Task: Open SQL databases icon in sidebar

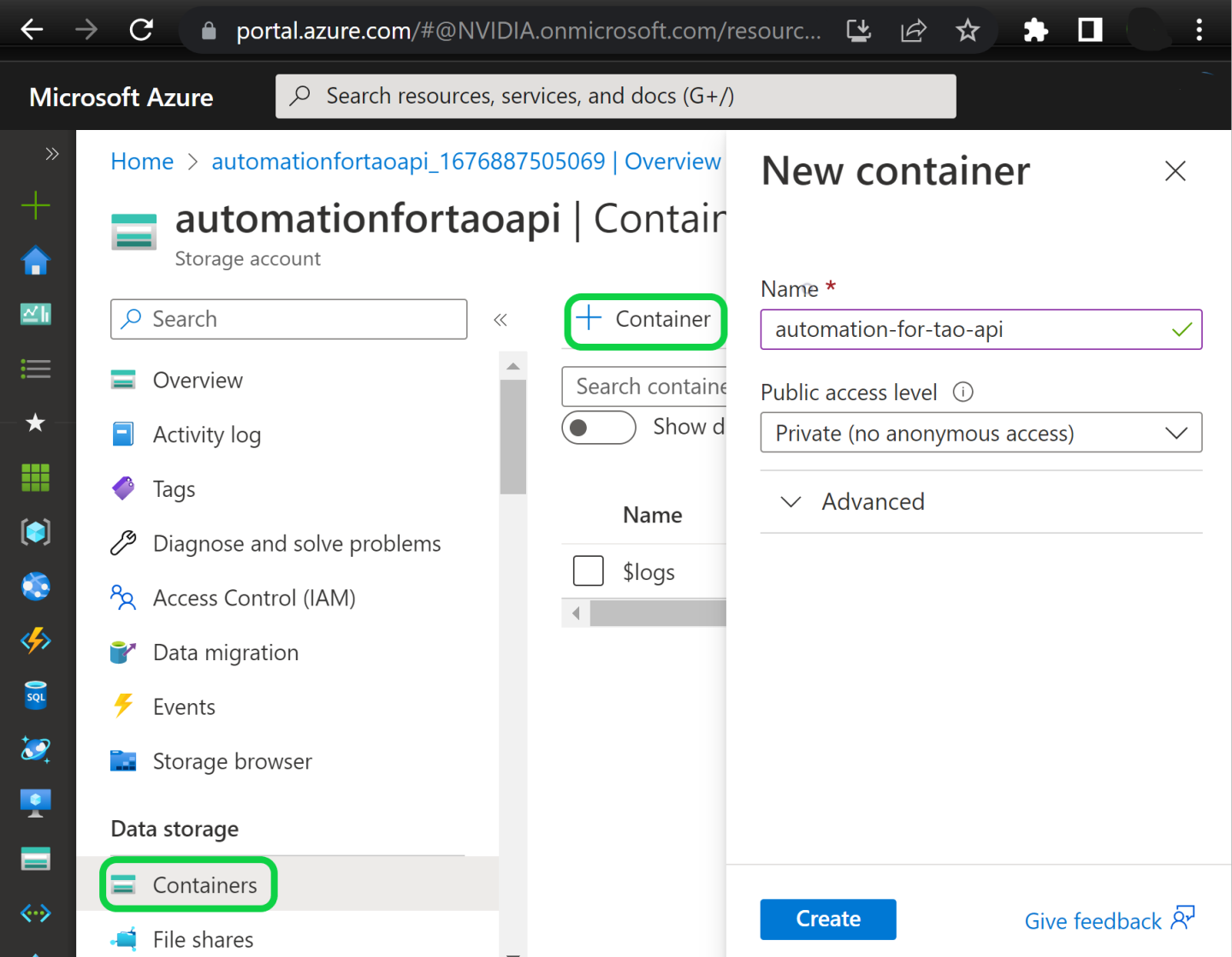Action: pos(35,695)
